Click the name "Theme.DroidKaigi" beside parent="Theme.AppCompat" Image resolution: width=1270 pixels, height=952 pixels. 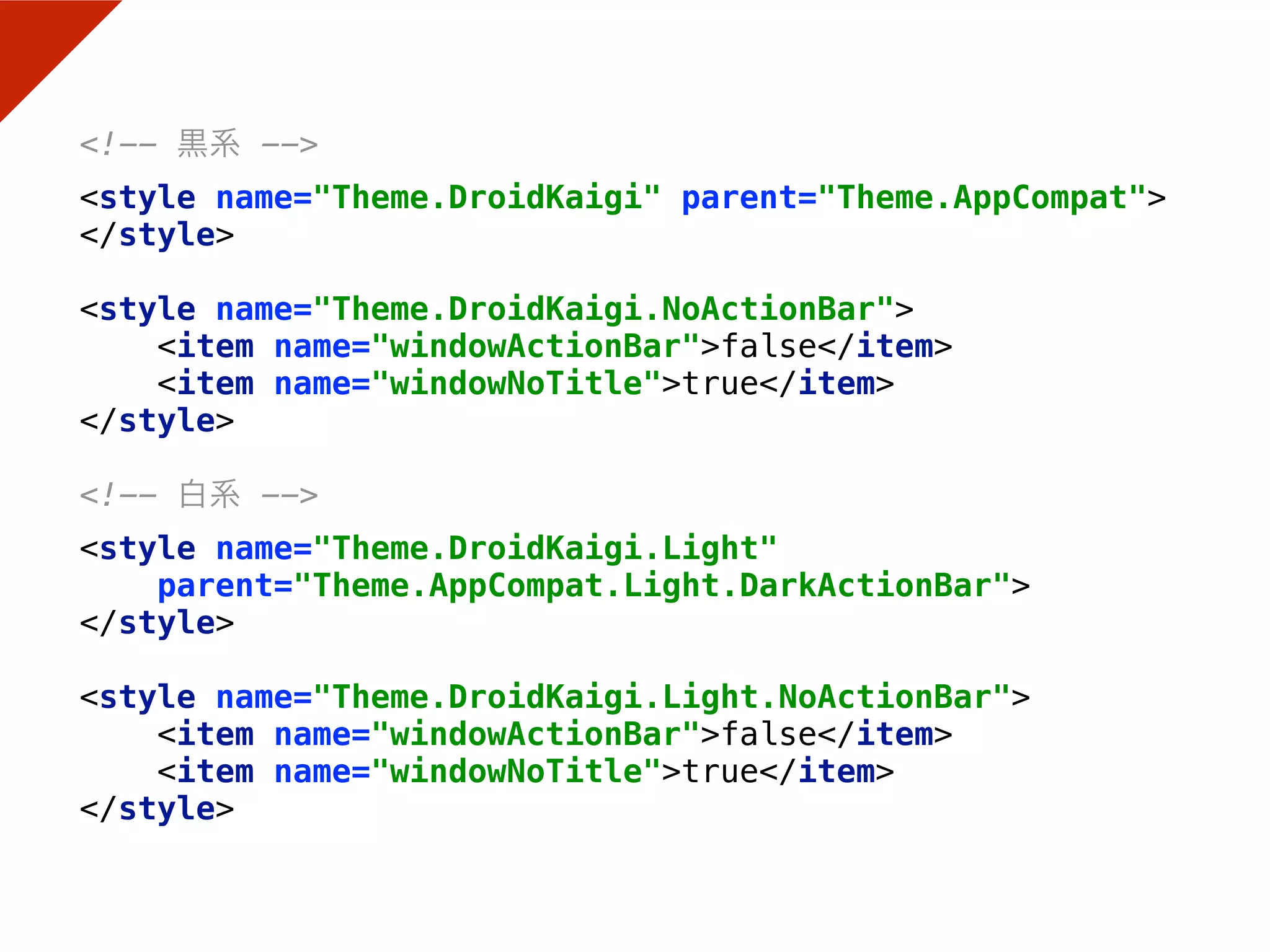coord(487,198)
